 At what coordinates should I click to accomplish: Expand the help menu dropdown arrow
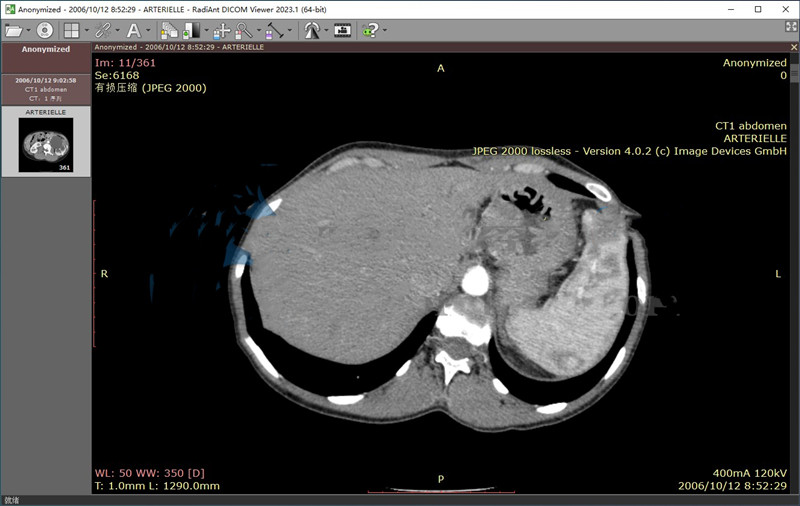coord(385,31)
